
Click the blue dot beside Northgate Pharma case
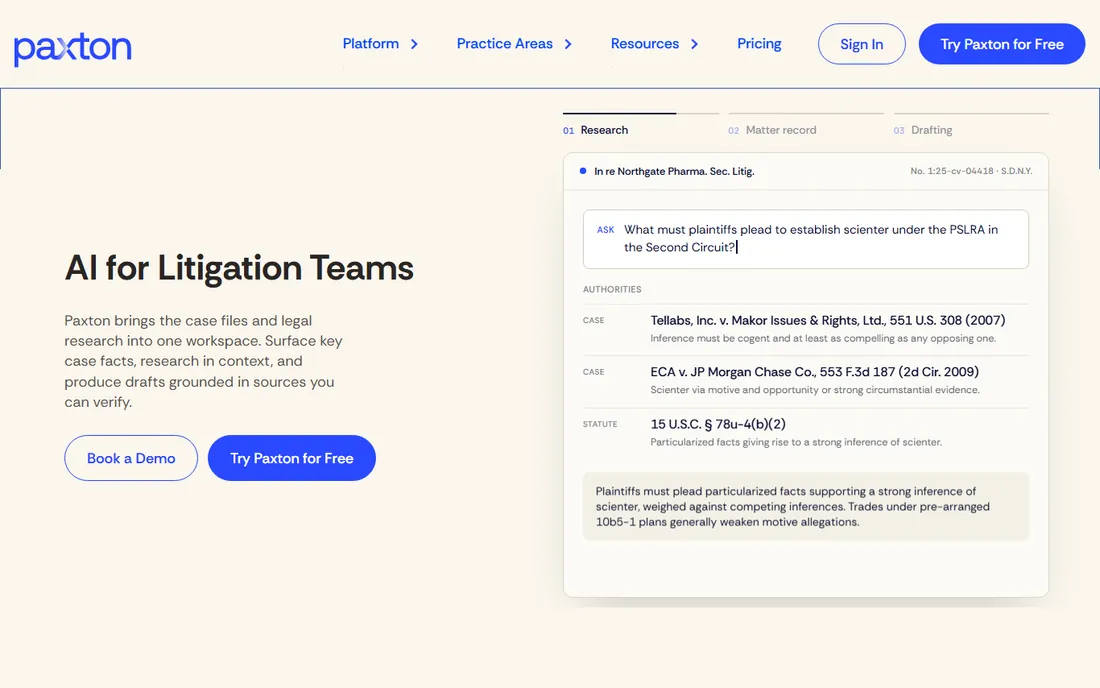point(583,171)
